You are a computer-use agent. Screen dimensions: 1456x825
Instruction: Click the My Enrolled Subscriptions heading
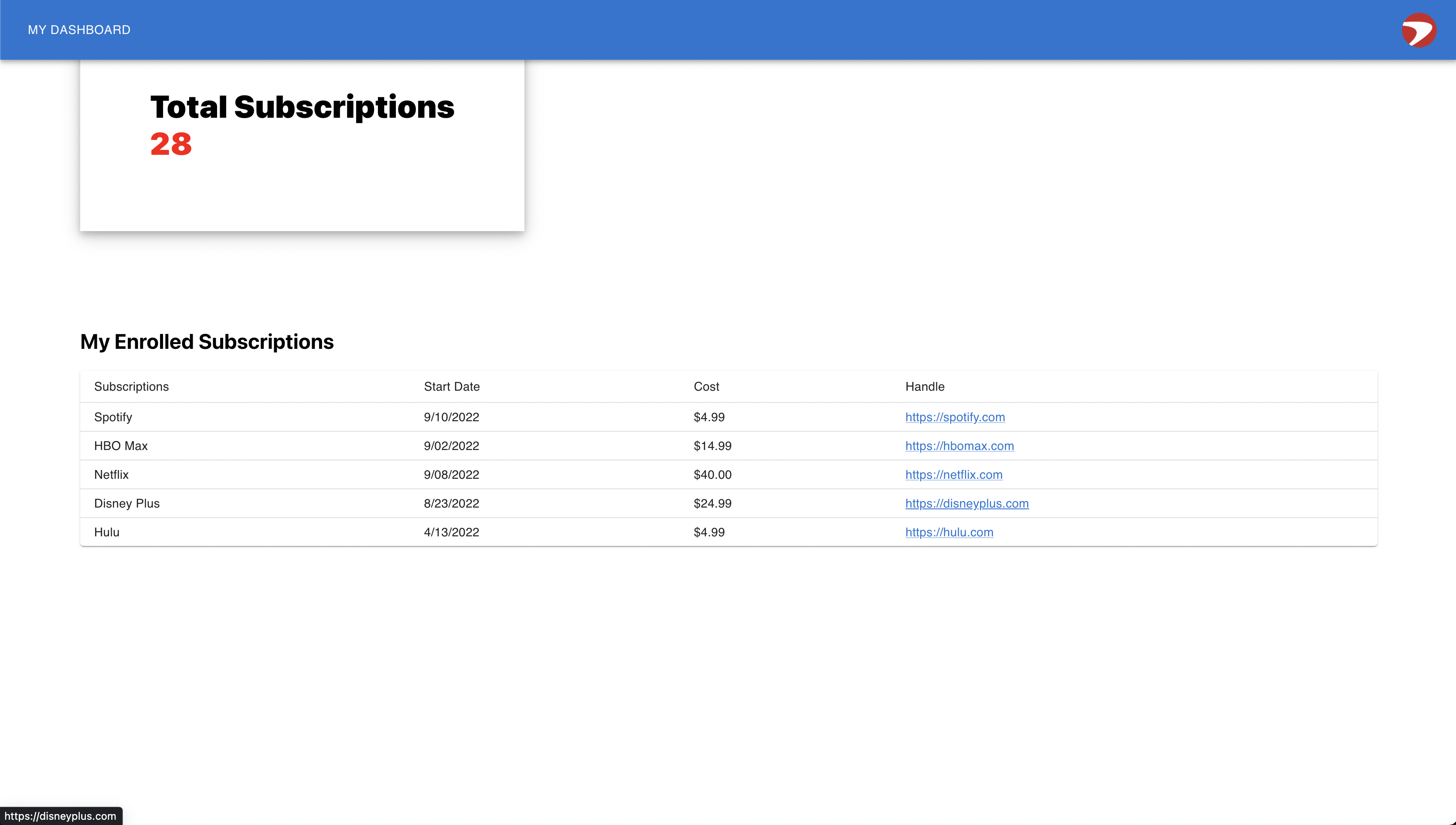click(x=207, y=342)
